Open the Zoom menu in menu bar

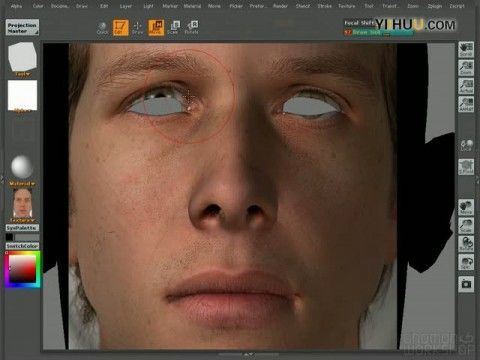click(413, 6)
